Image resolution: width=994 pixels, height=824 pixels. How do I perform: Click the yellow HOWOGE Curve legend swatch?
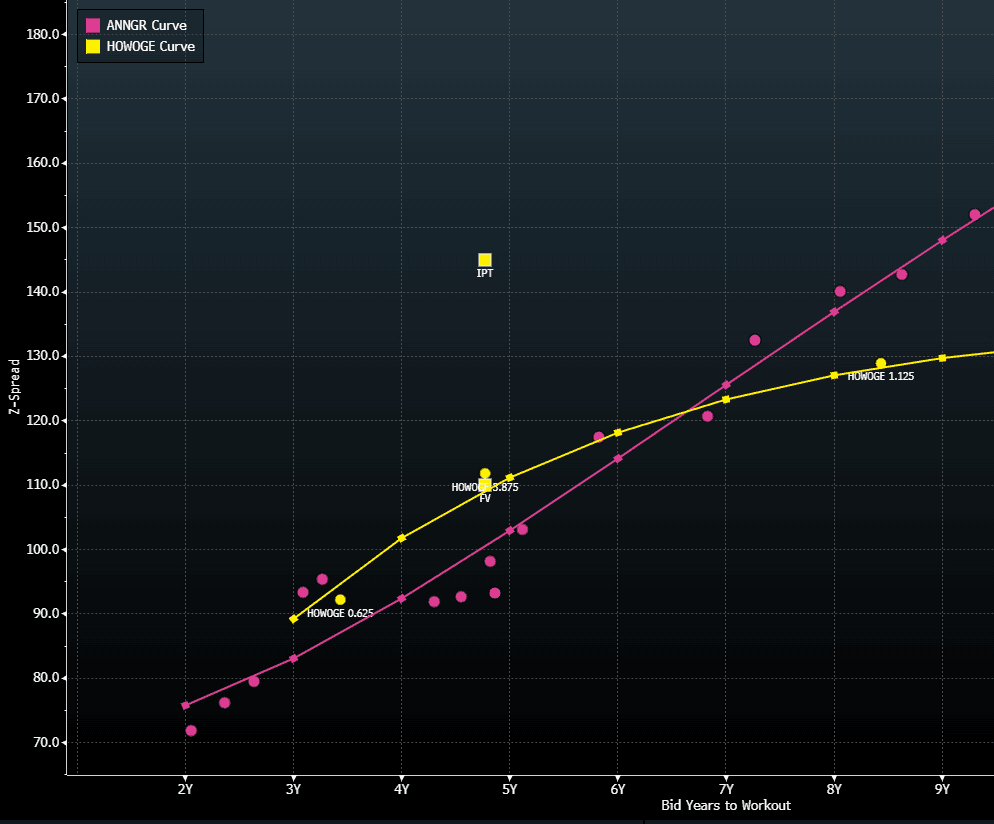coord(93,46)
